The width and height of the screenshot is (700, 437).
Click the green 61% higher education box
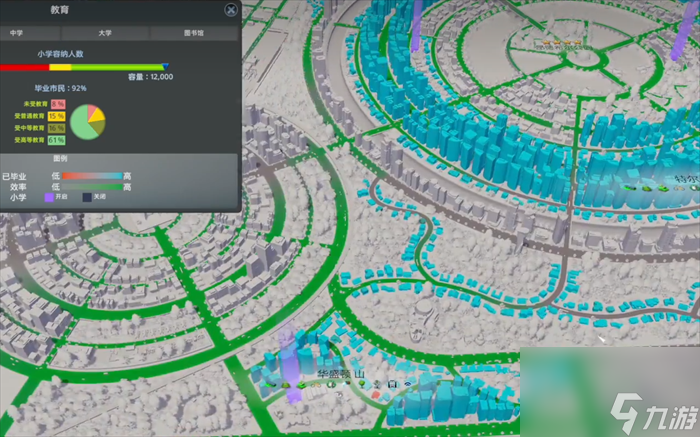57,140
